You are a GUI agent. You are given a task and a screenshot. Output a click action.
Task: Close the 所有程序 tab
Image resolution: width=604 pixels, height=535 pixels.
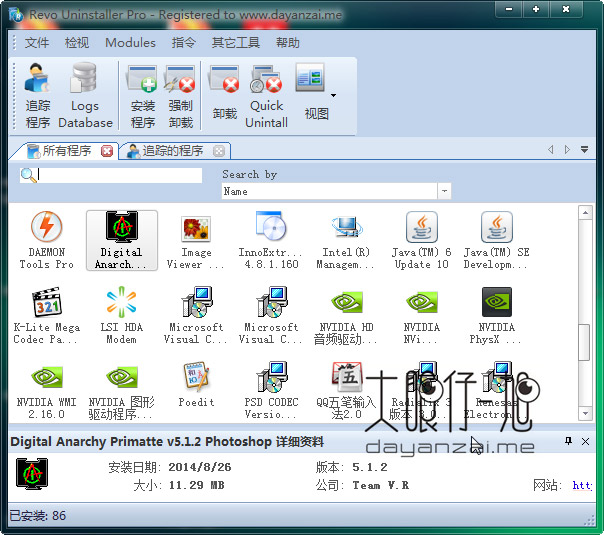point(107,151)
